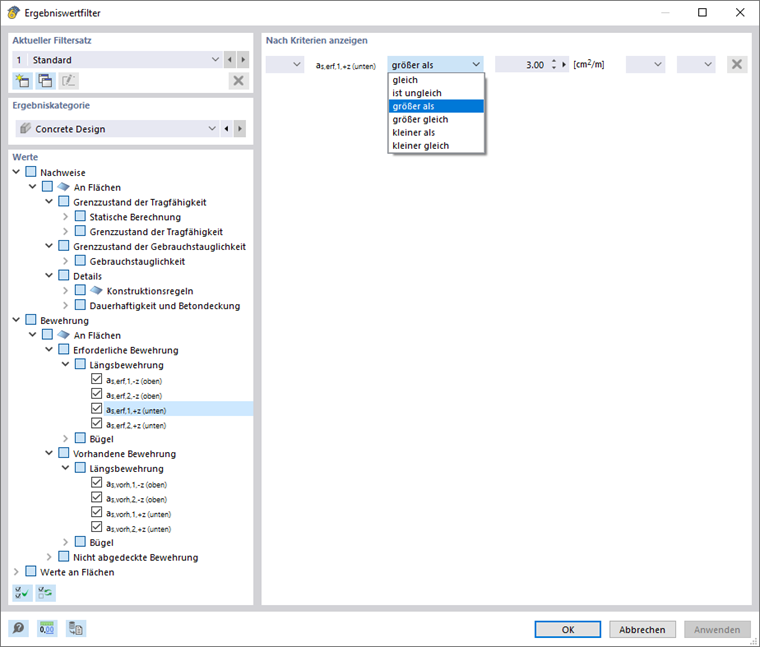The height and width of the screenshot is (647, 760).
Task: Rename filter set pencil icon
Action: coord(68,80)
